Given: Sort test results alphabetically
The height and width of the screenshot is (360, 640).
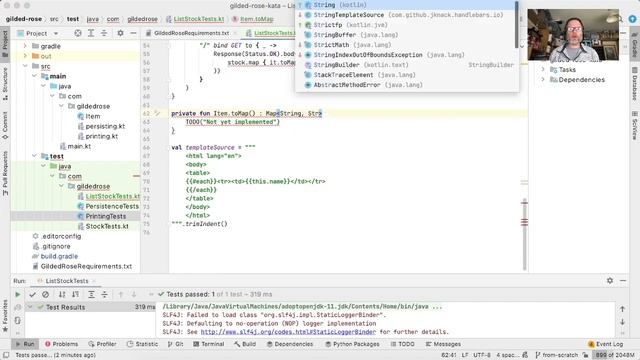Looking at the screenshot, I should pos(62,294).
